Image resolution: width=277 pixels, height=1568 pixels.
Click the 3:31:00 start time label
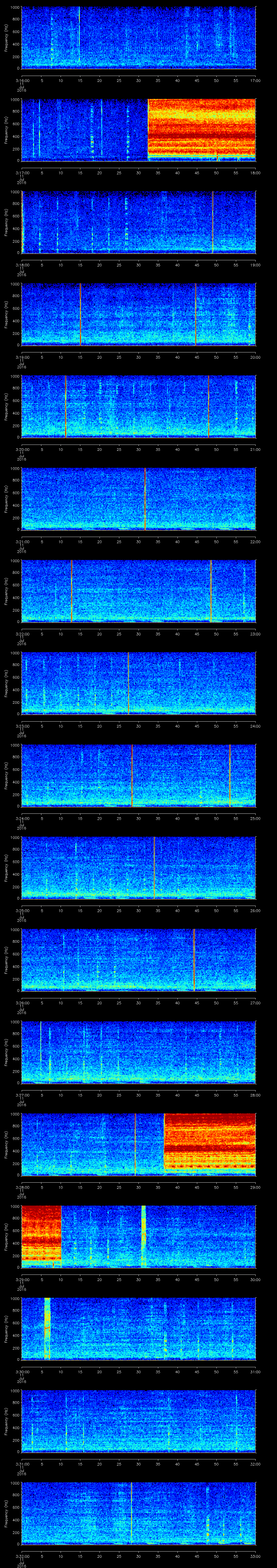[22, 1463]
